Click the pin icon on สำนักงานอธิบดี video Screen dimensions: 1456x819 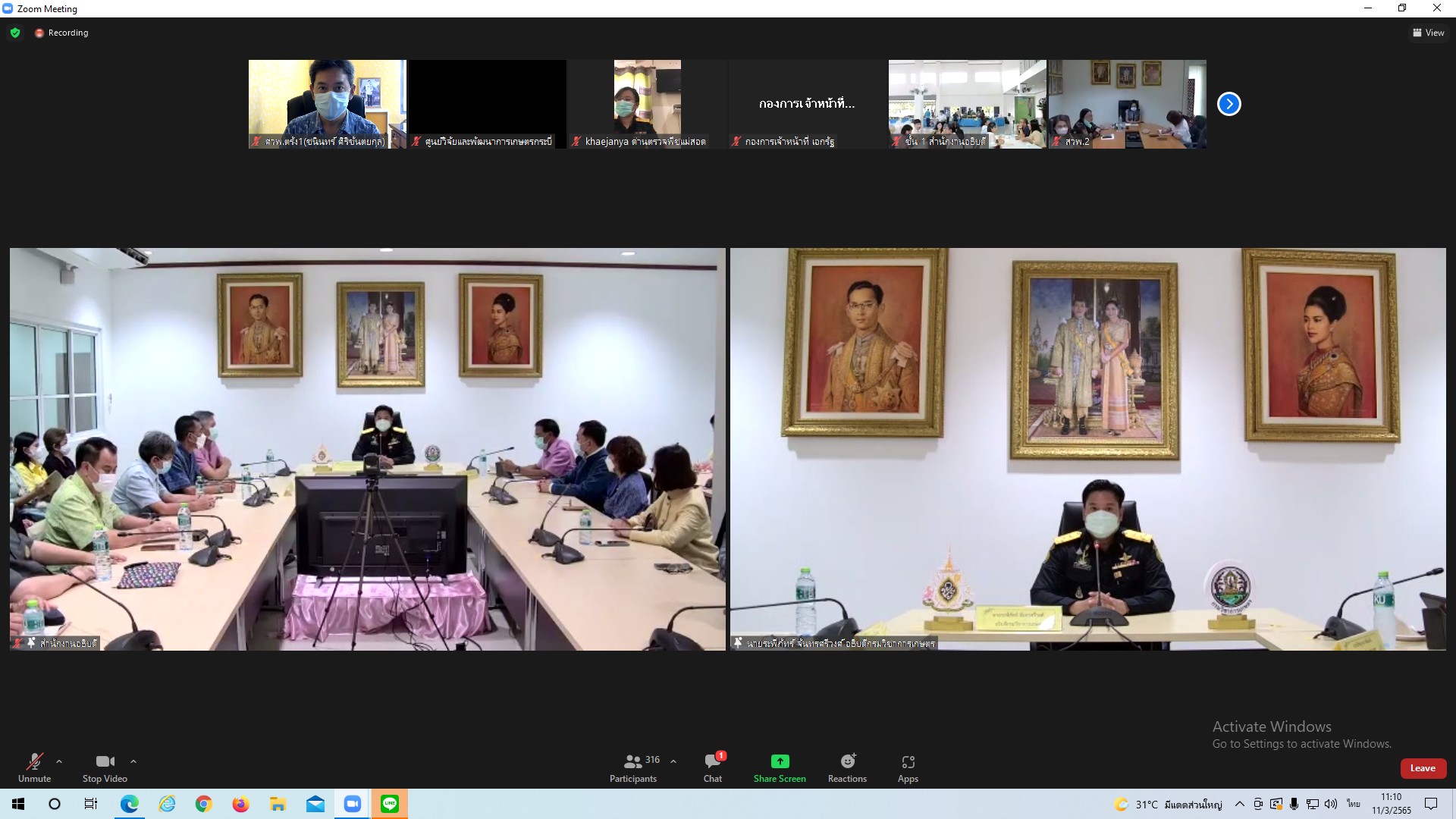click(x=31, y=643)
